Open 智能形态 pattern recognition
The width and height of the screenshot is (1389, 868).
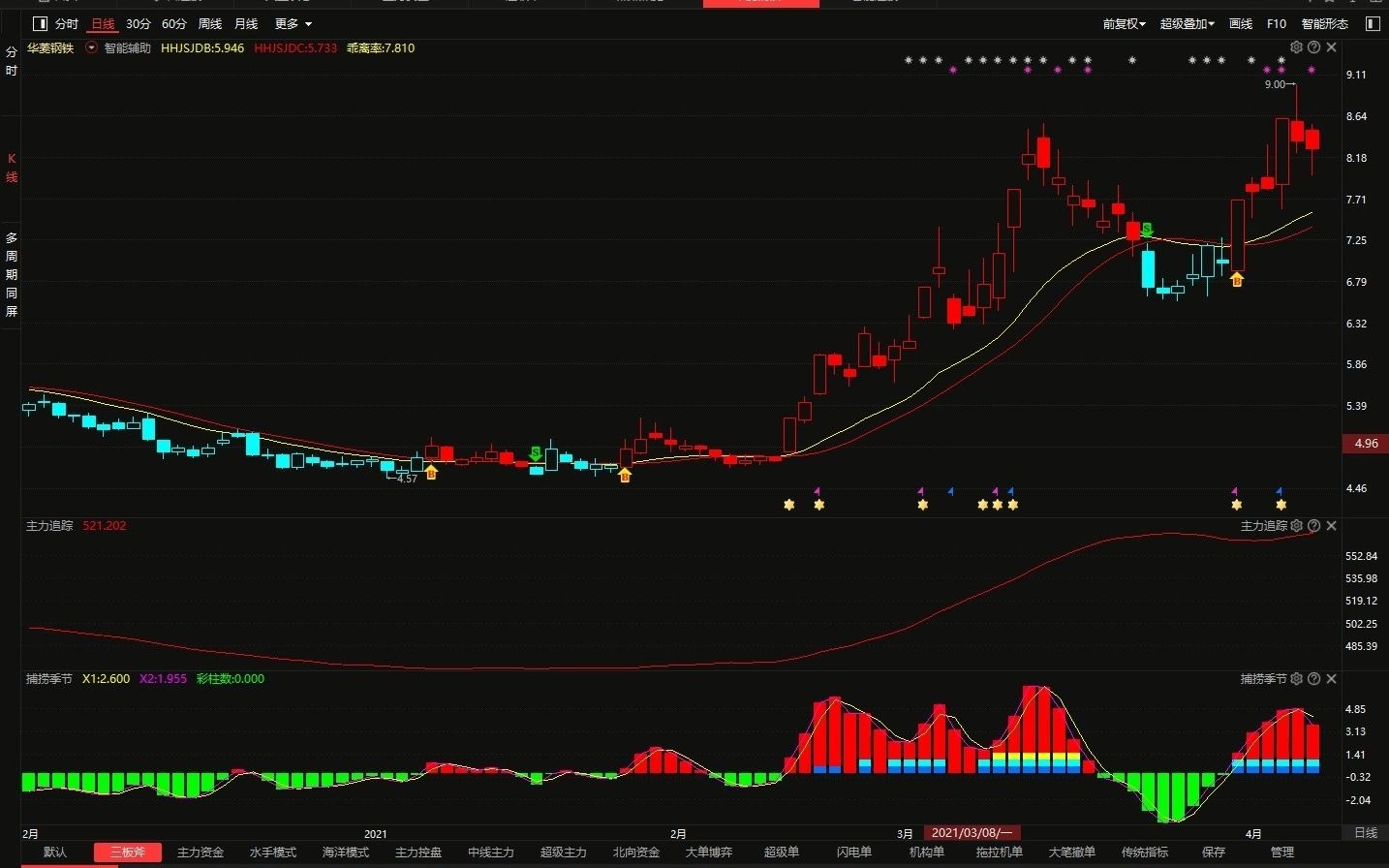pos(1325,24)
